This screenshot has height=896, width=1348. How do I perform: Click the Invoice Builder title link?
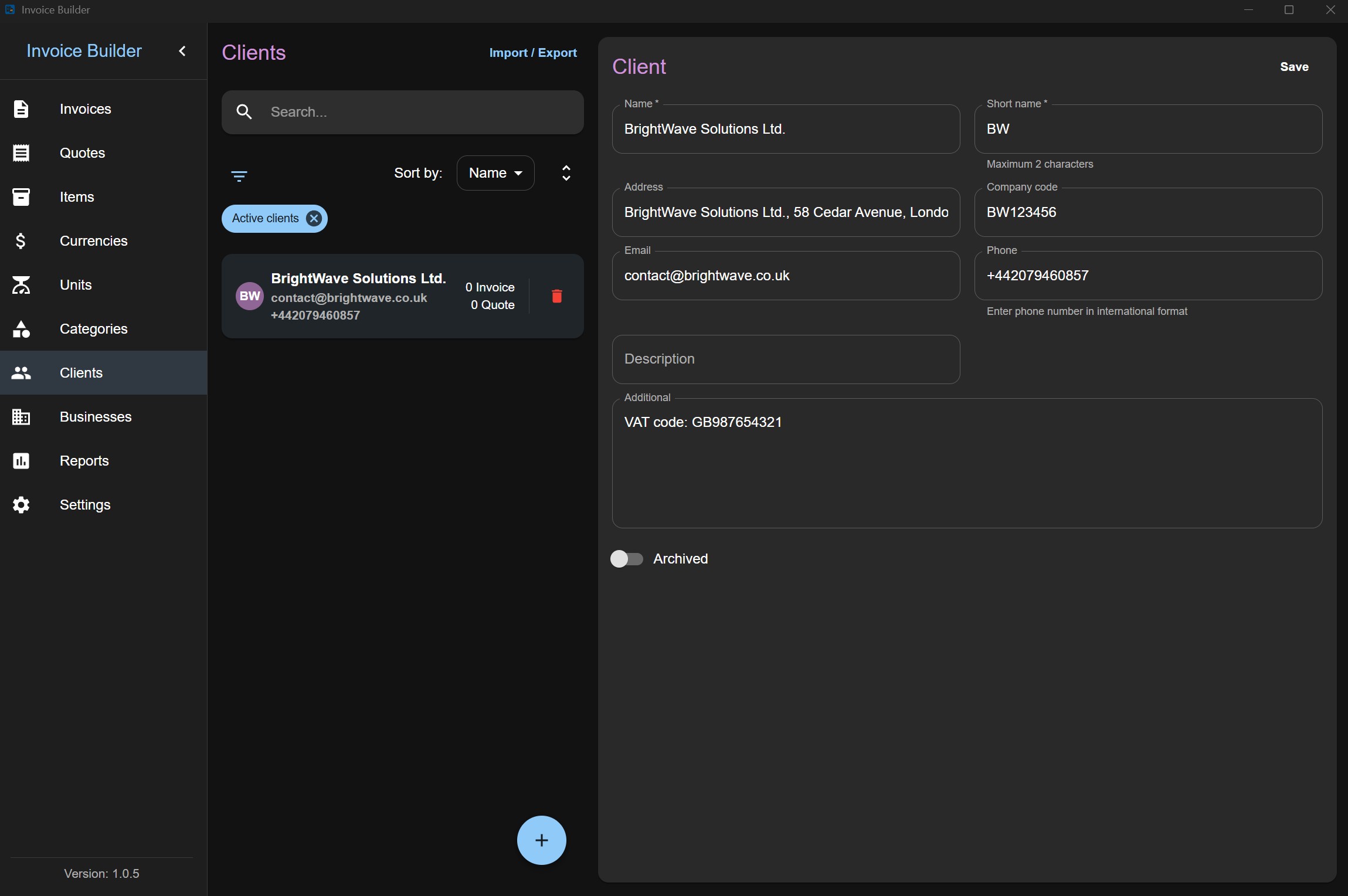pyautogui.click(x=84, y=51)
